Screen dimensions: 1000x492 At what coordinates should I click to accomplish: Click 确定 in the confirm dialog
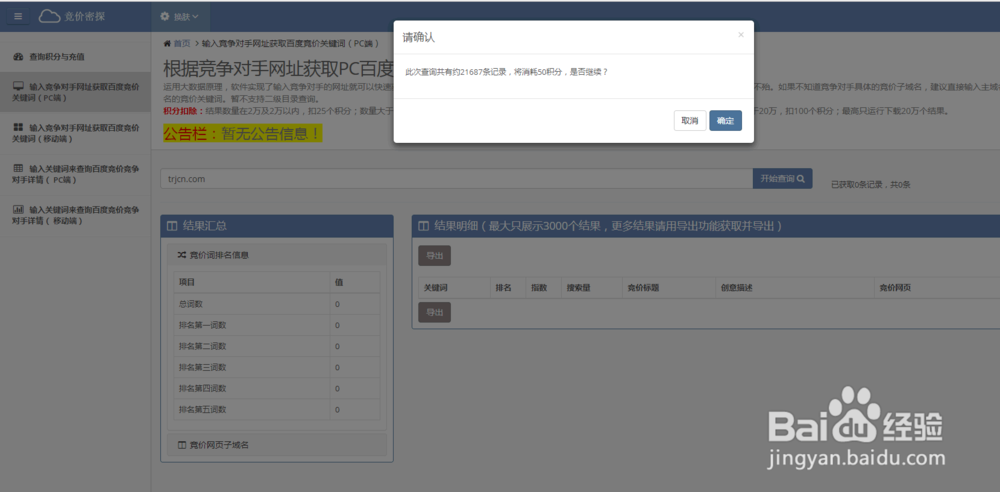coord(725,121)
